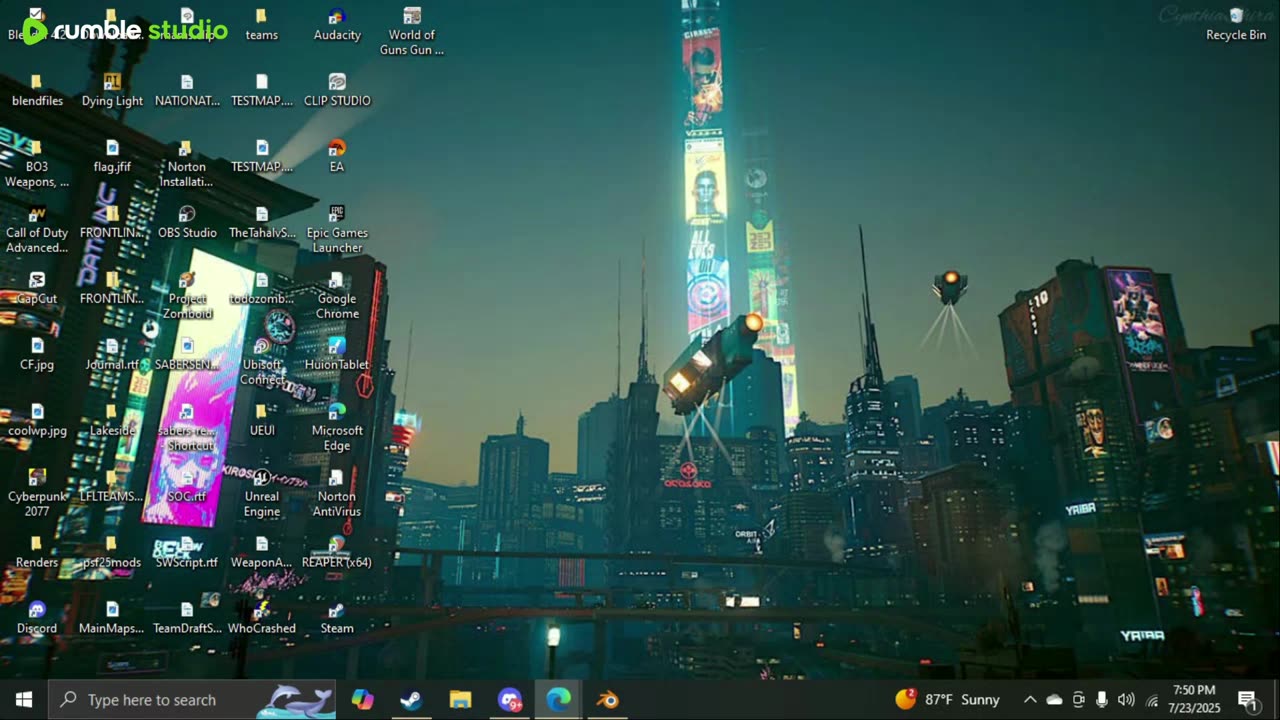Open the WhoCrashed desktop shortcut
The image size is (1280, 720).
click(261, 618)
